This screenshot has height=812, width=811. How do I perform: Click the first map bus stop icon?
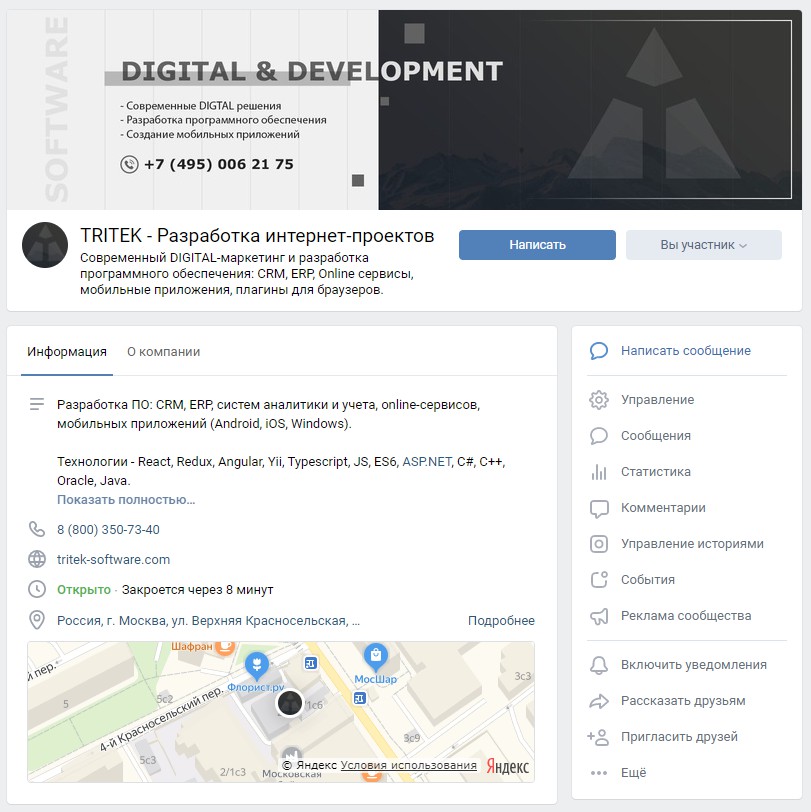click(311, 663)
